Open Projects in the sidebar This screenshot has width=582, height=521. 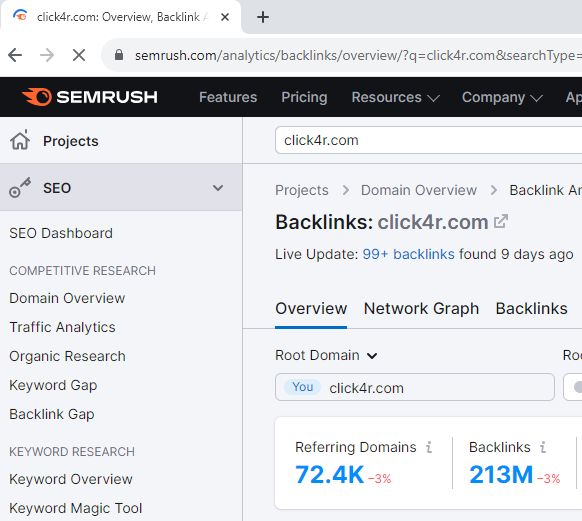click(x=71, y=141)
